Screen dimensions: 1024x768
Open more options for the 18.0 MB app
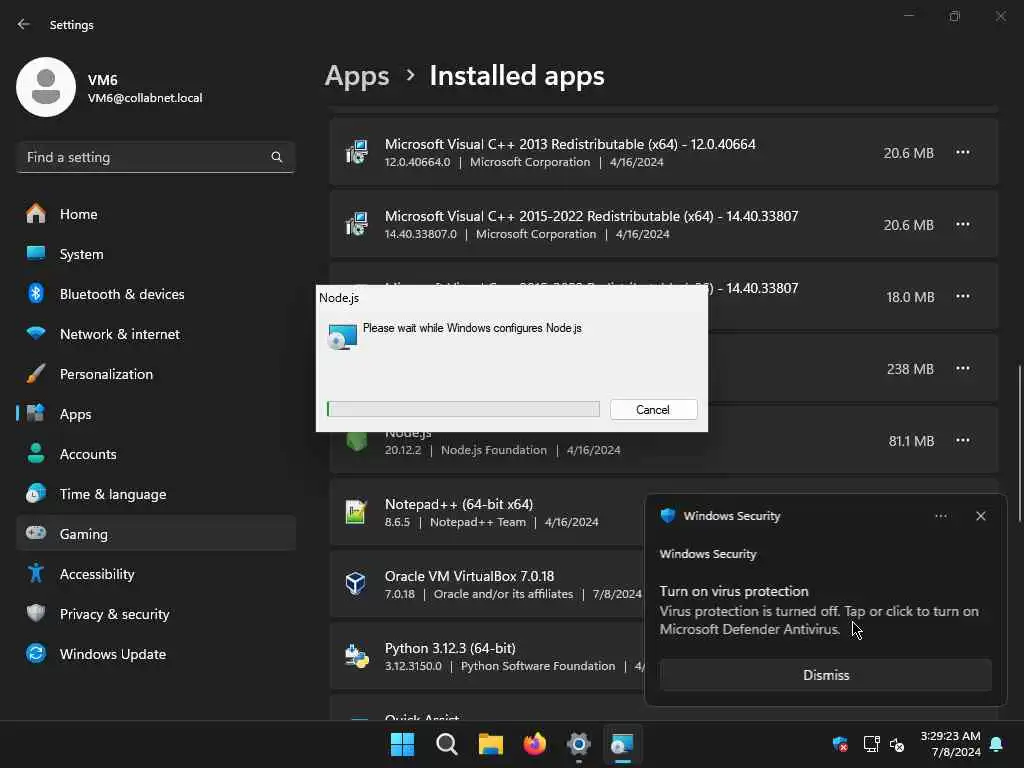click(x=963, y=296)
